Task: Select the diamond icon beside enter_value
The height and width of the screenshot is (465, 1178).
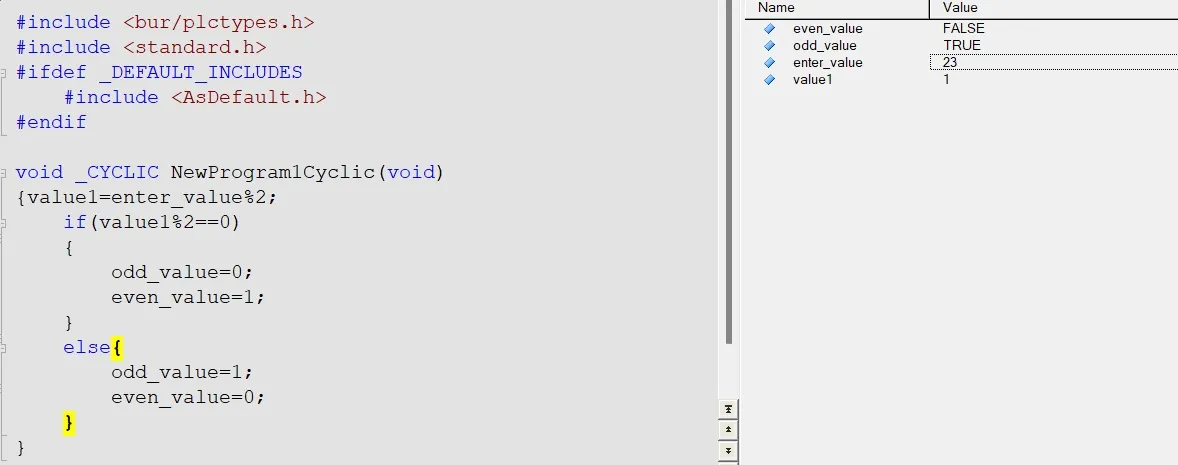Action: pyautogui.click(x=769, y=62)
